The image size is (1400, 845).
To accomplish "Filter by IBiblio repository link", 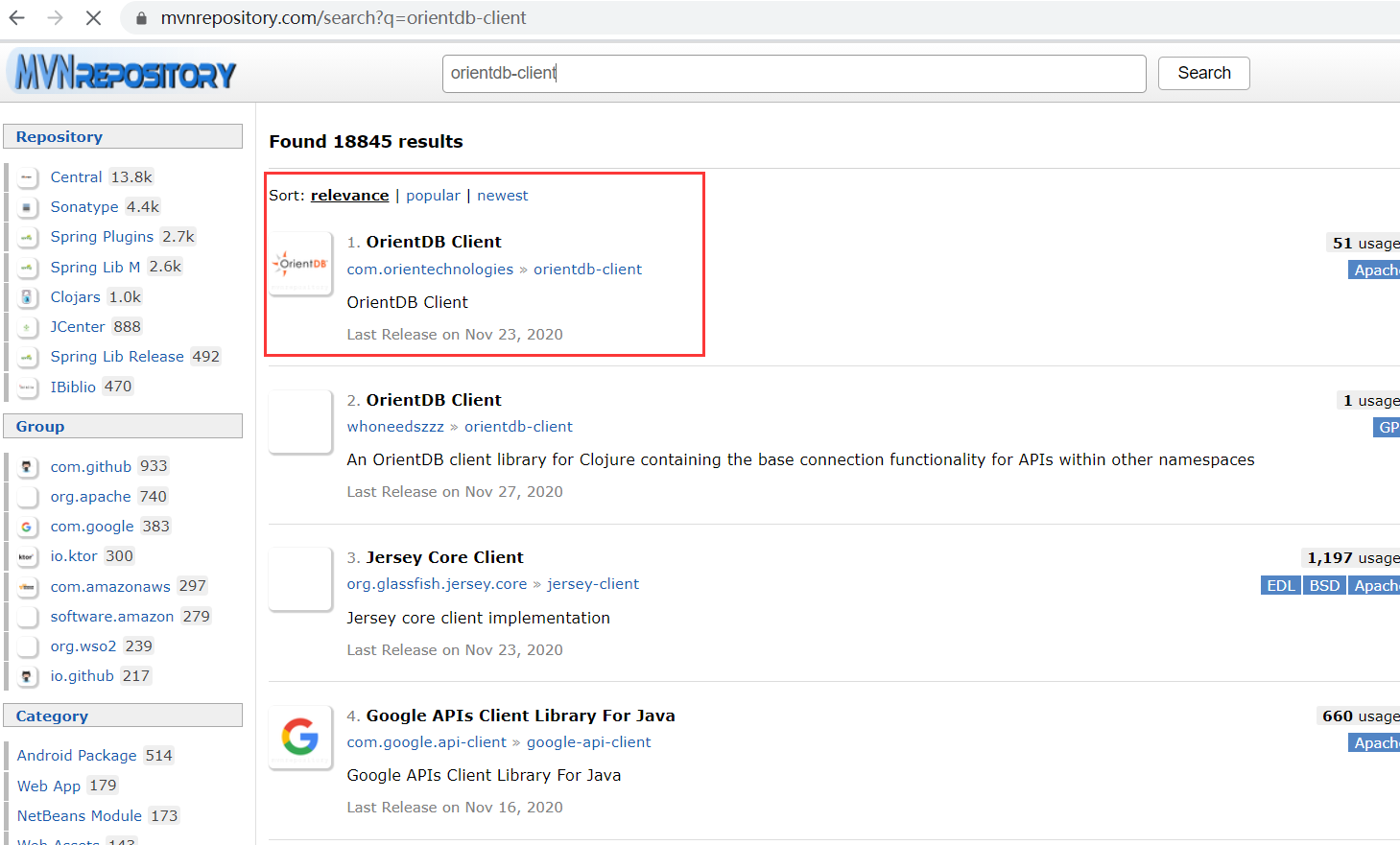I will (73, 387).
